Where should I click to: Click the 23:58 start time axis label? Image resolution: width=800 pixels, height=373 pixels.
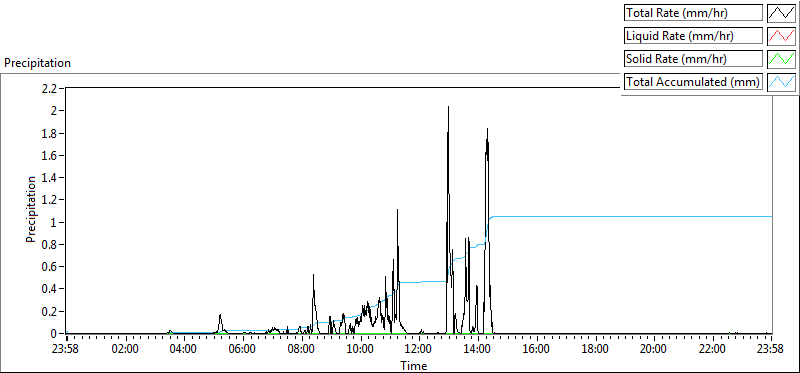(x=67, y=350)
